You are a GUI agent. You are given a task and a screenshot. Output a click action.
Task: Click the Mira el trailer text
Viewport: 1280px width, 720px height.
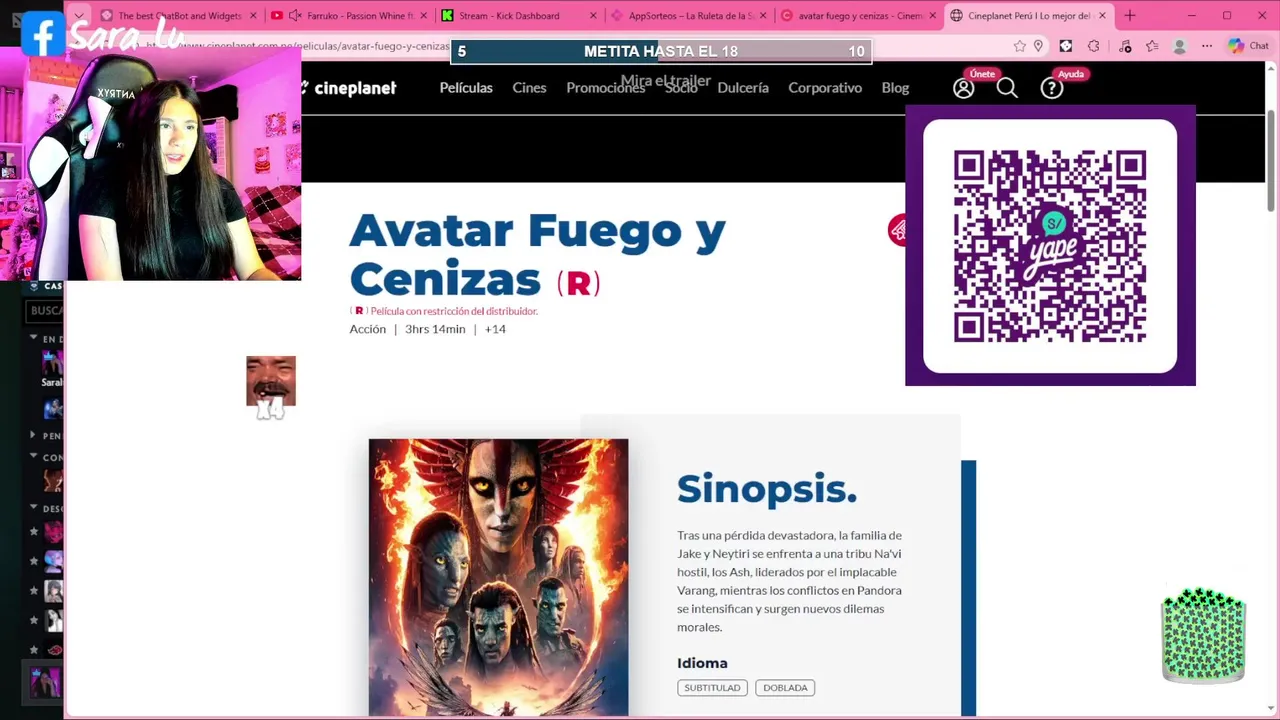click(x=665, y=81)
